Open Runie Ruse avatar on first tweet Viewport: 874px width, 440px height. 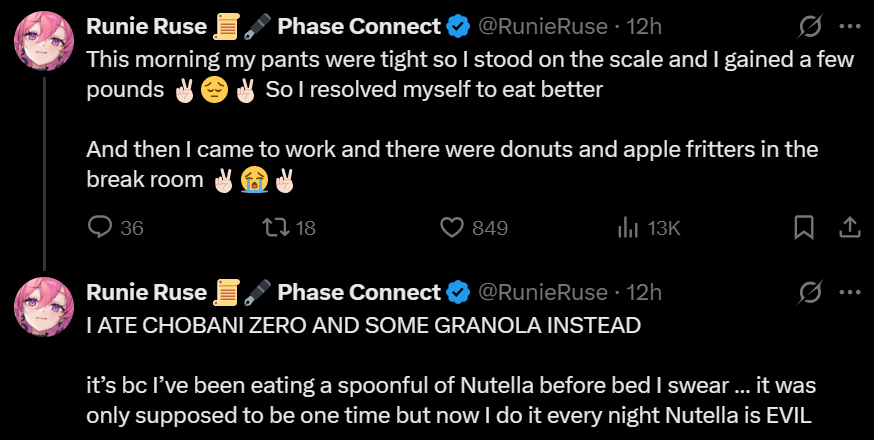pyautogui.click(x=42, y=40)
